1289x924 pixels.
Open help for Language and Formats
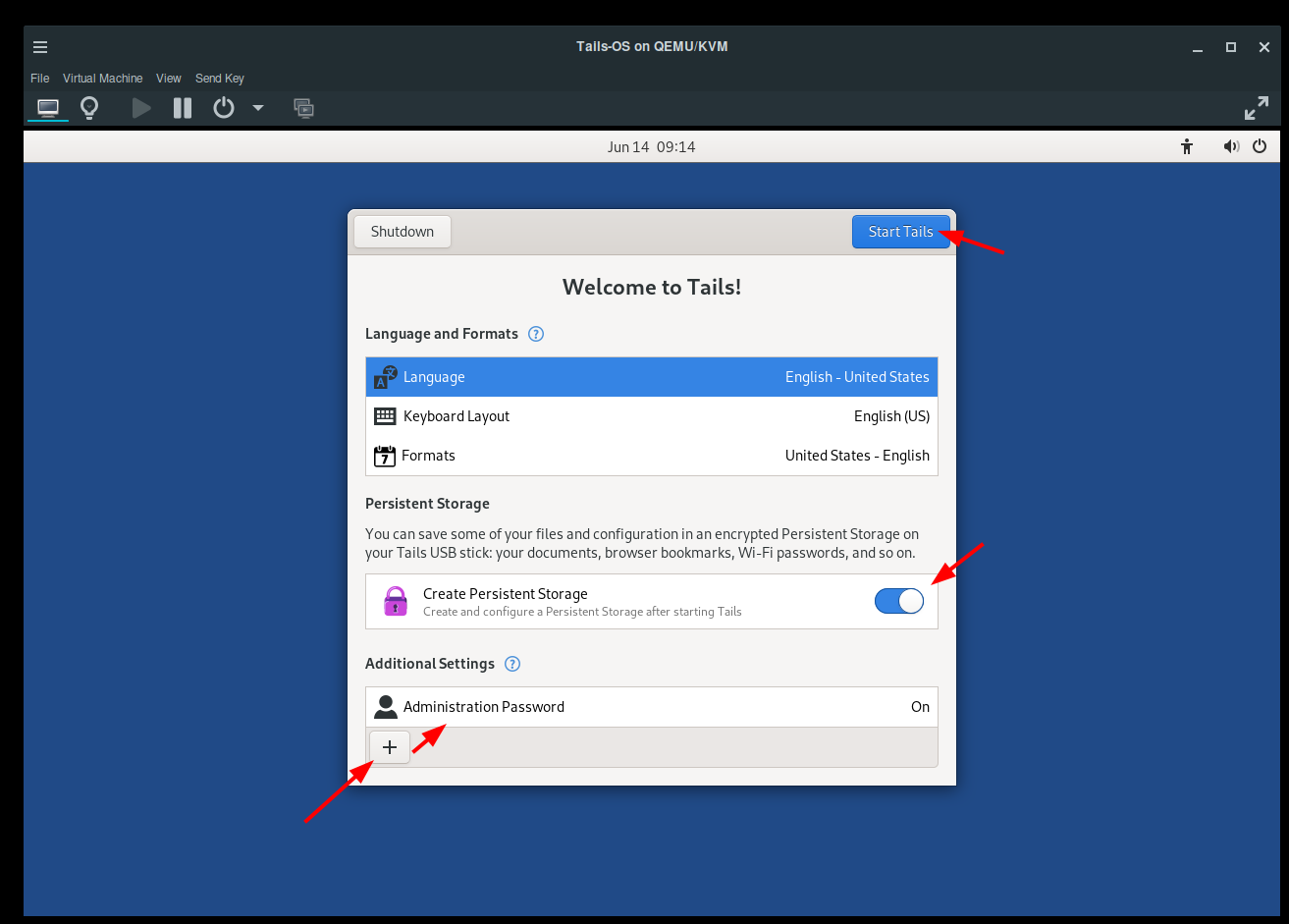(x=536, y=334)
